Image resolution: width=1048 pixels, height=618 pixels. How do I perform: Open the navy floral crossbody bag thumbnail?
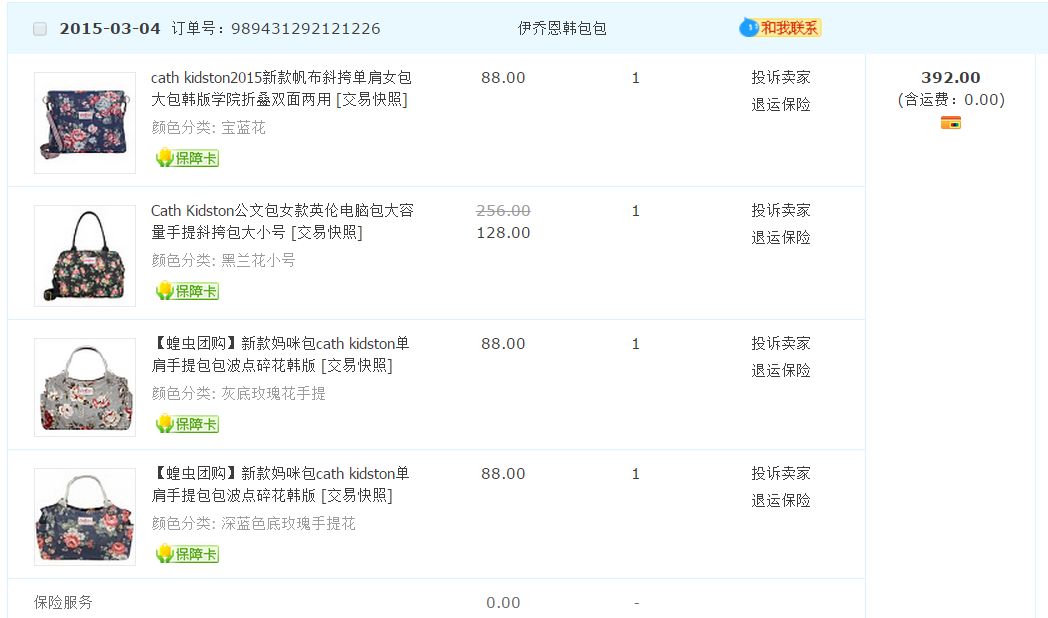point(85,123)
